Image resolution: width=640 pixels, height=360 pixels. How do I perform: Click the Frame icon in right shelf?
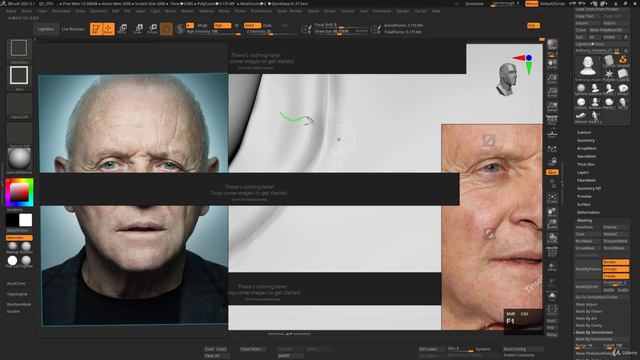point(552,198)
